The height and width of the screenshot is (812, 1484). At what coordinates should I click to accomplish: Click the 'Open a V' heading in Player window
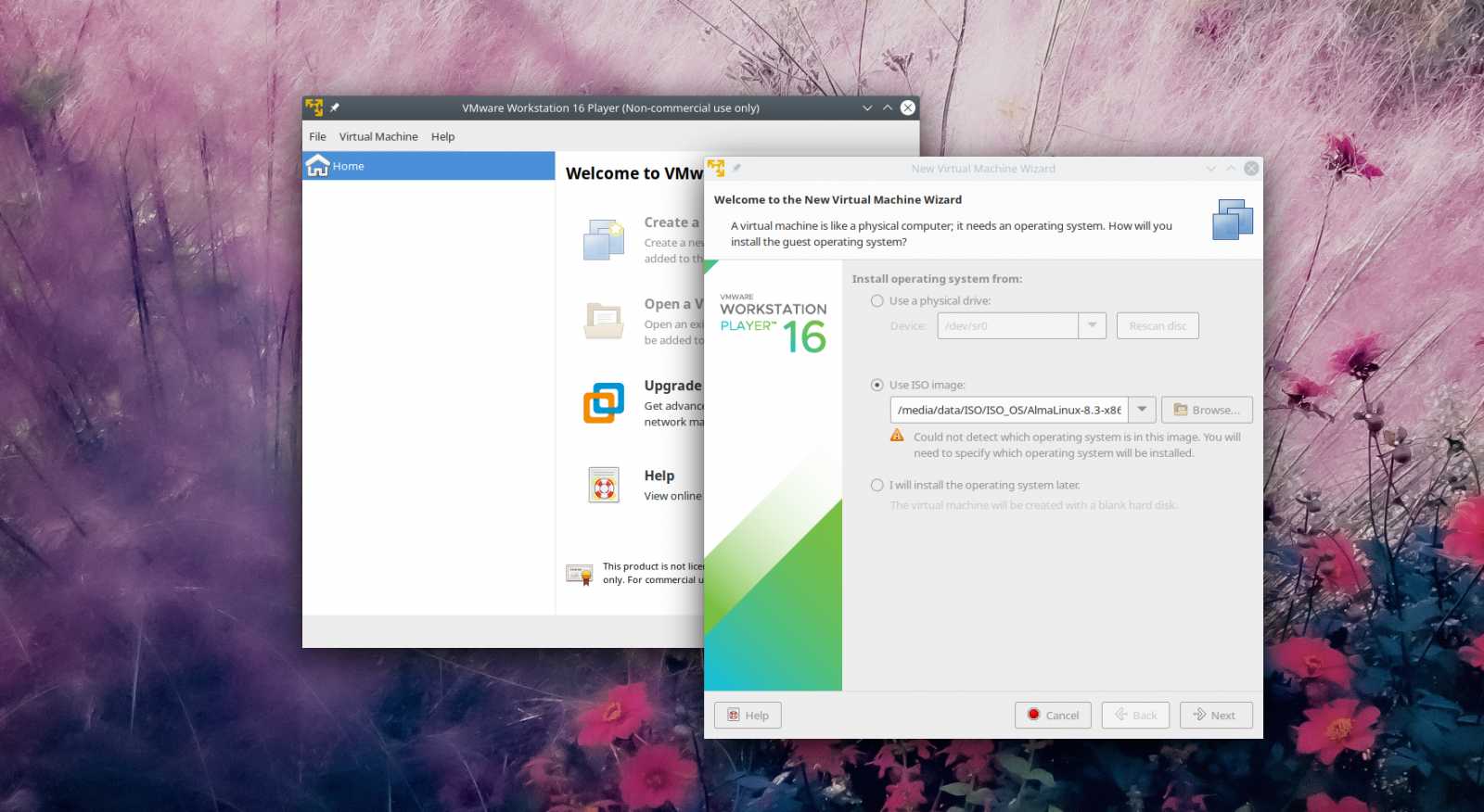(673, 304)
